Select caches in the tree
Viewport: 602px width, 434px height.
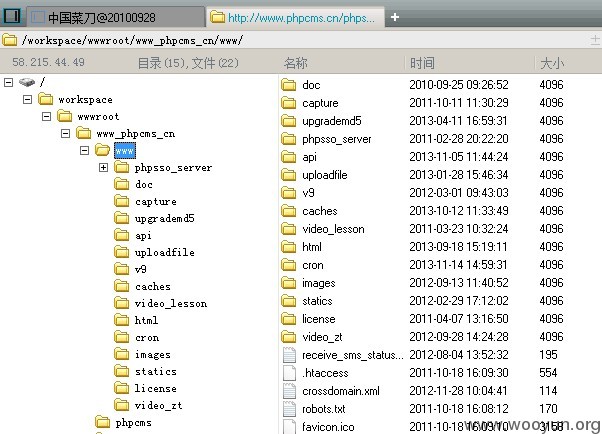coord(152,287)
